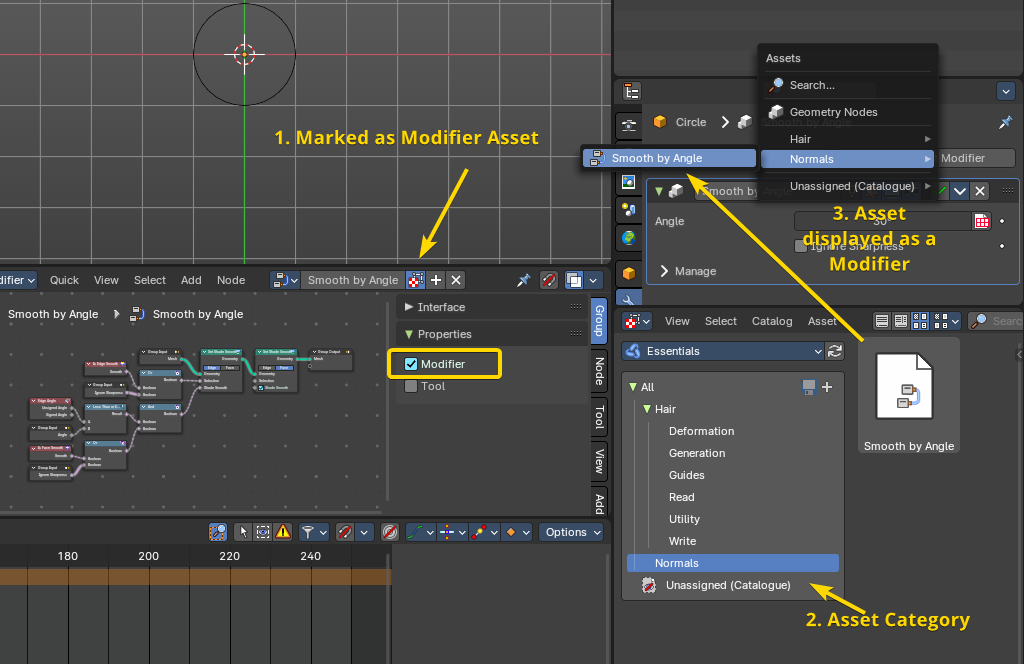Open timeline snapping options dropdown
Viewport: 1024px width, 664px height.
pyautogui.click(x=364, y=532)
